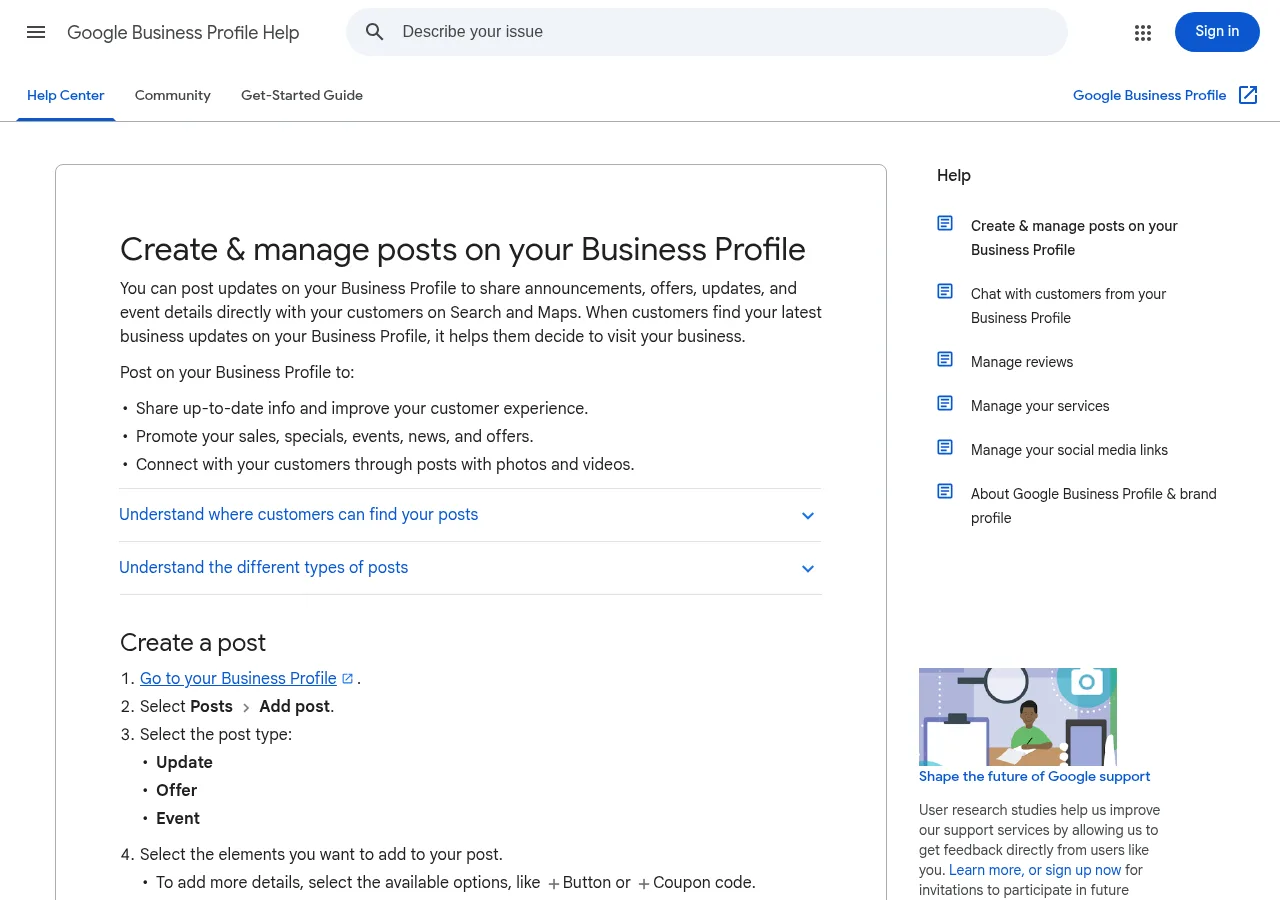The image size is (1280, 900).
Task: Click the bold Offer post type text
Action: 176,790
